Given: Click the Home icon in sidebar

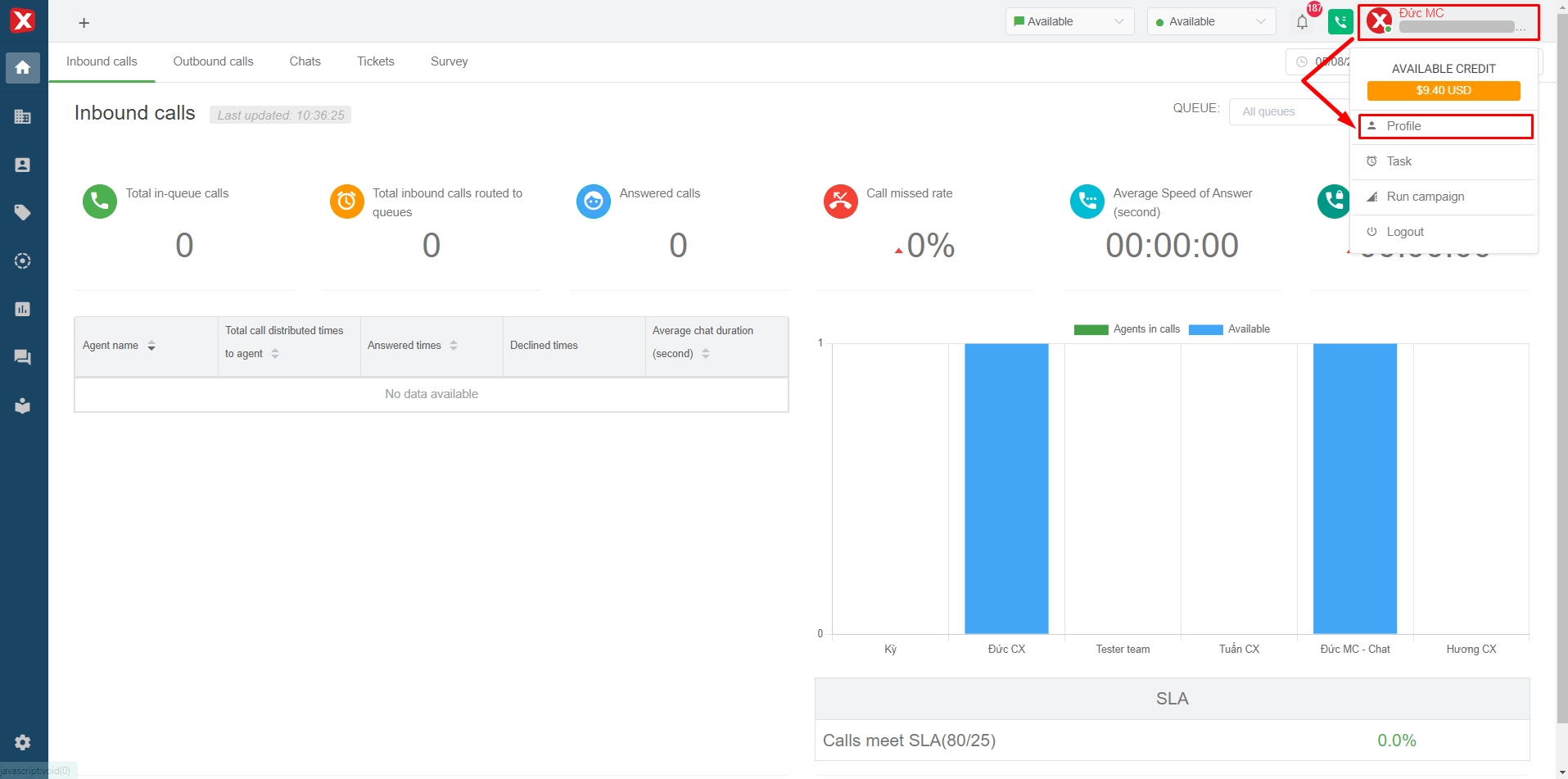Looking at the screenshot, I should tap(23, 68).
